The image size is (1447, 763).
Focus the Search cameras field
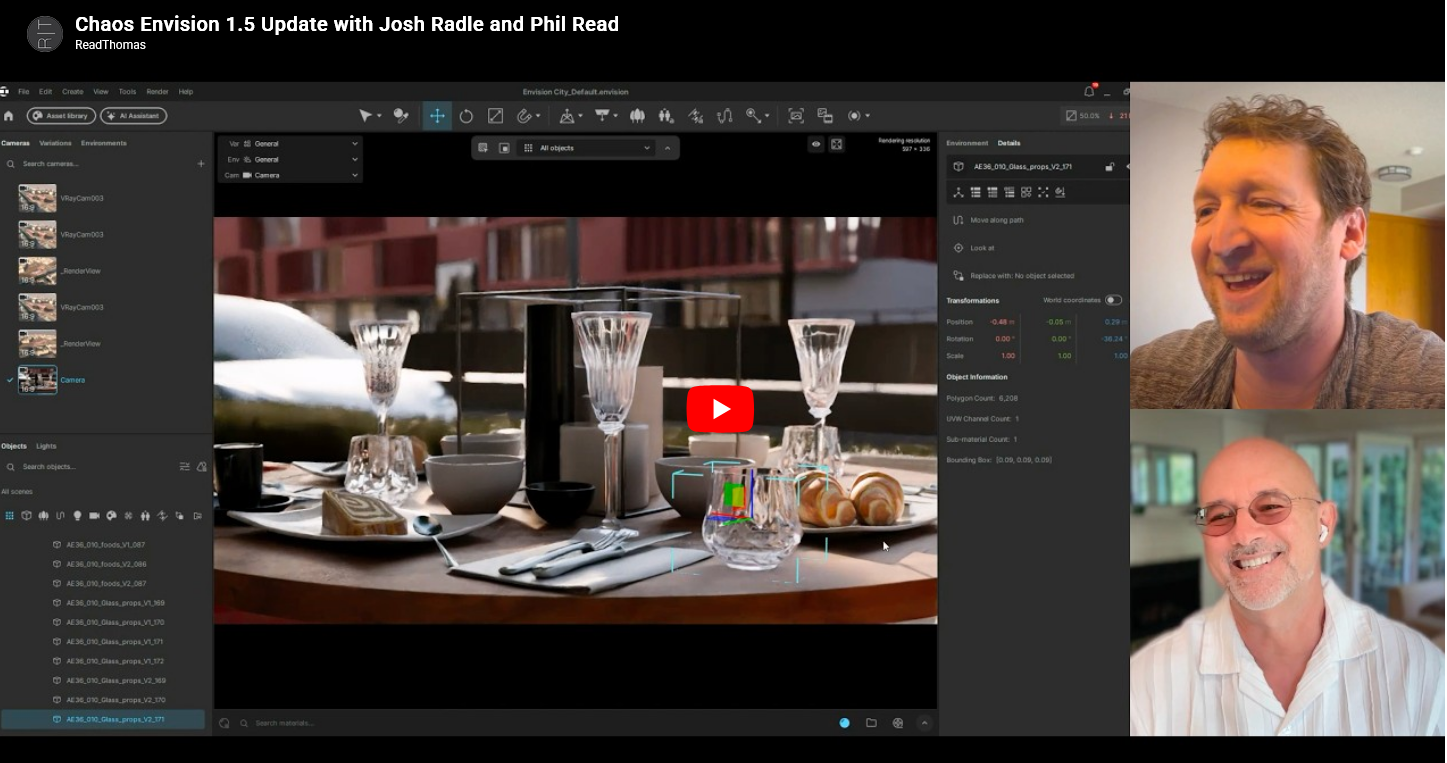coord(100,163)
